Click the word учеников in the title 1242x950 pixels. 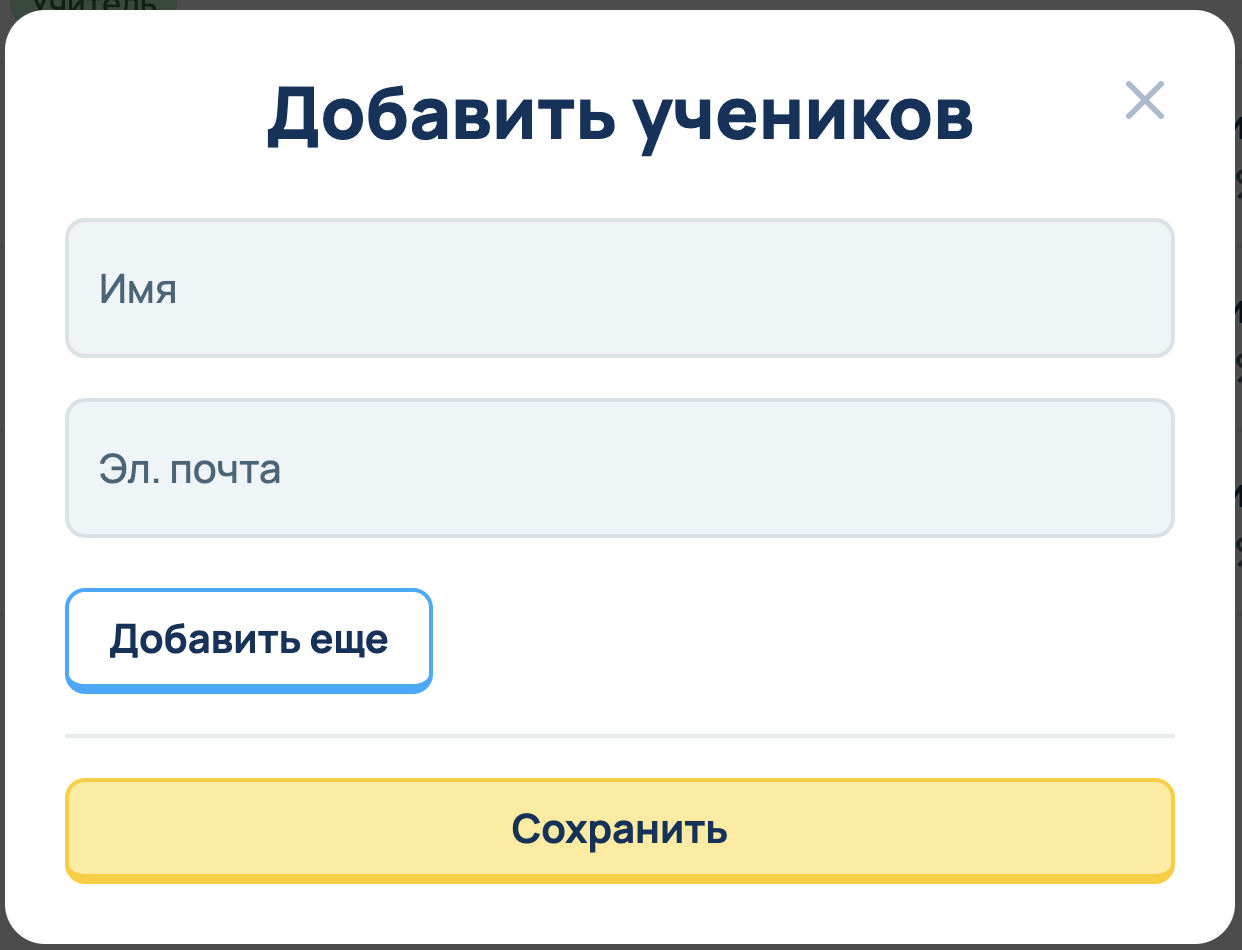807,116
